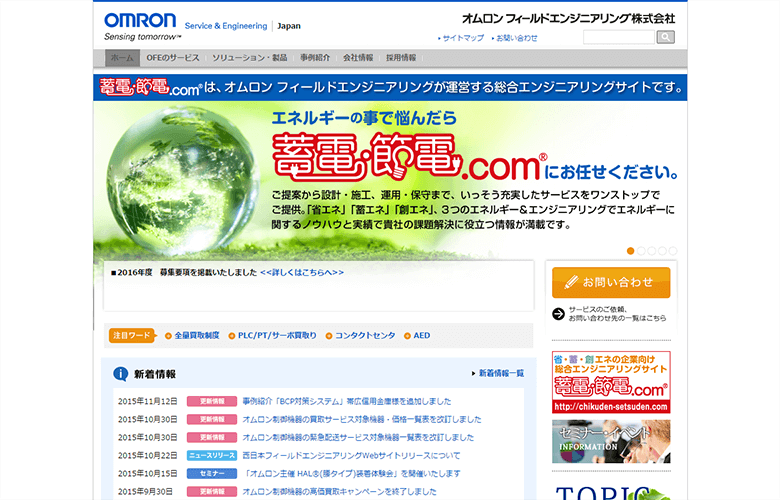Open お問い合わせ先の一覧はこちら link
The height and width of the screenshot is (500, 780).
[x=617, y=318]
